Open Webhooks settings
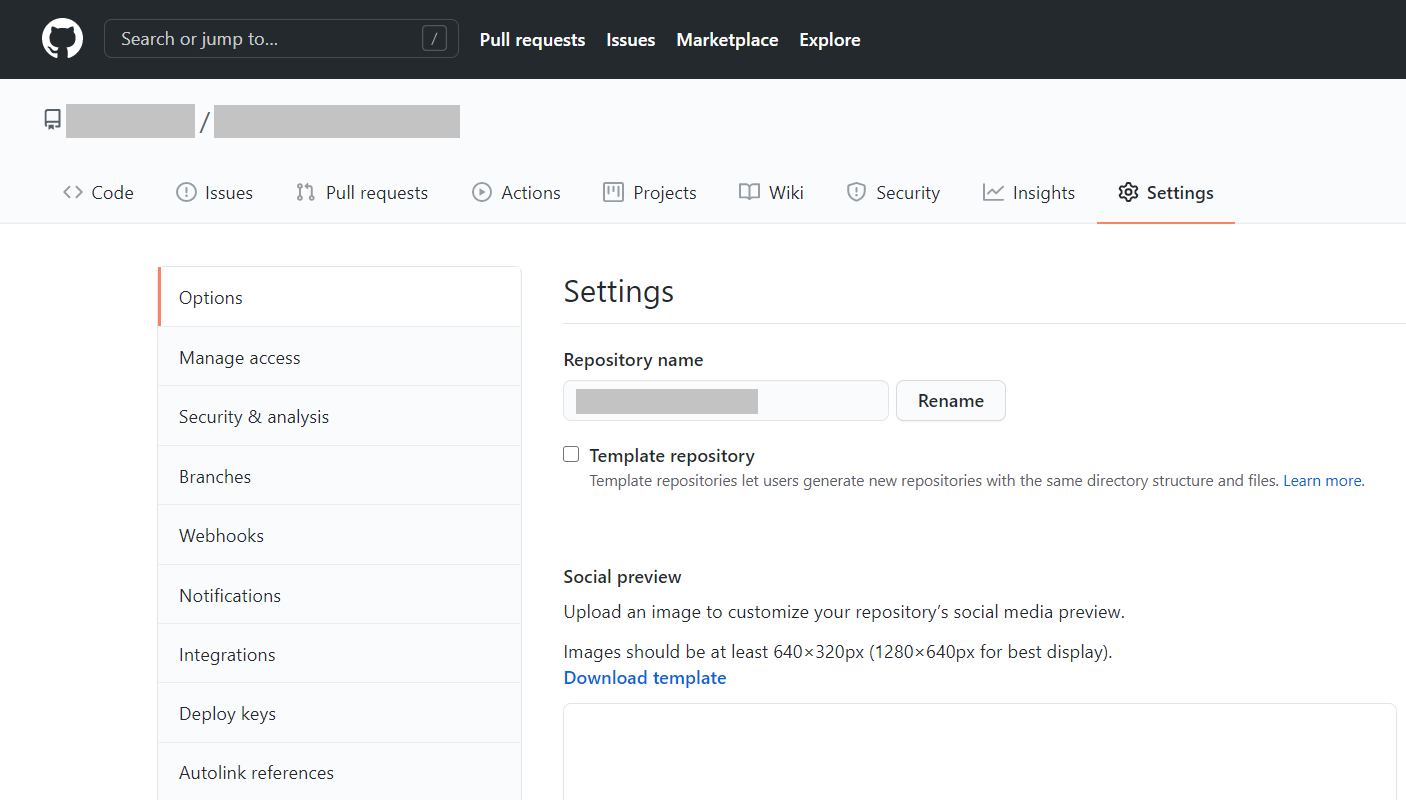 [340, 535]
